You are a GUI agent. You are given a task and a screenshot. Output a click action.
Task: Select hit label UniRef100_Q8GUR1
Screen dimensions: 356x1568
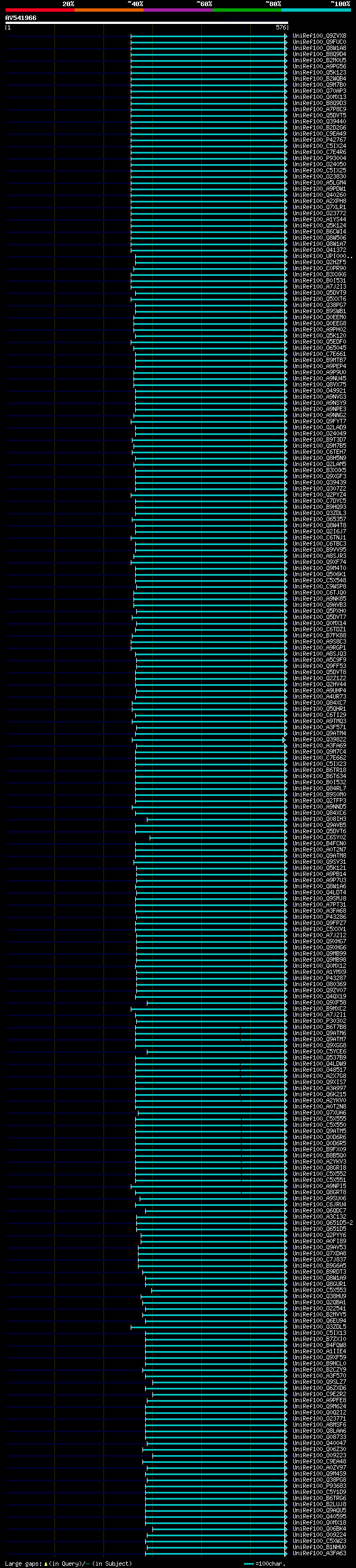319,1284
